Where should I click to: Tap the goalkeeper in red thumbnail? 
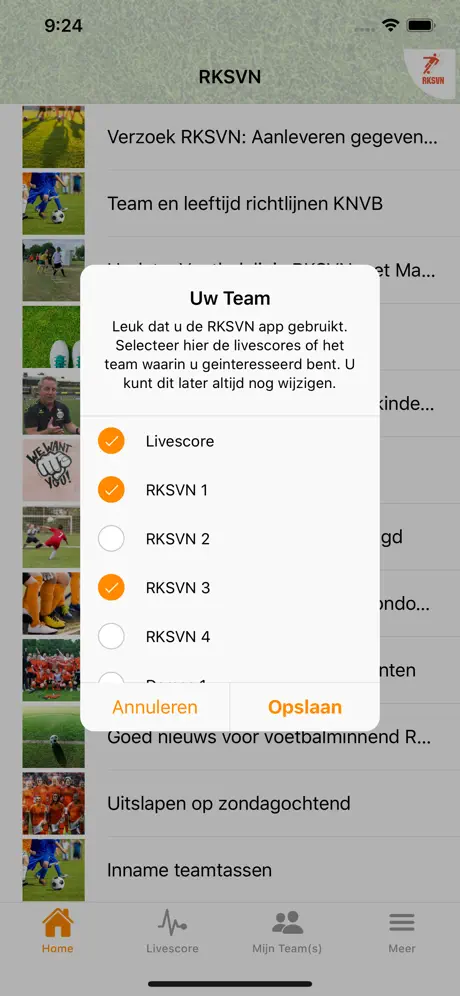pos(51,537)
